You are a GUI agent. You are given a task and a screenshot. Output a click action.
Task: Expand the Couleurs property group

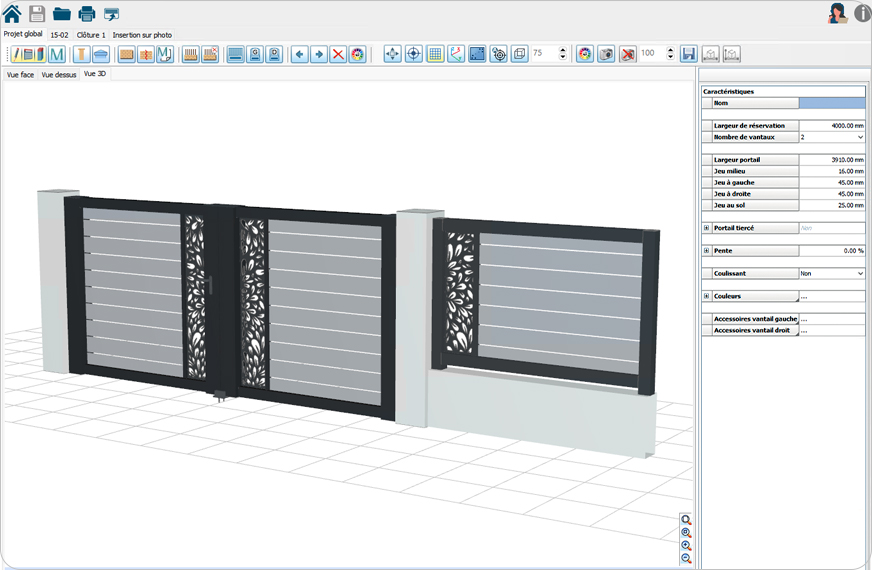pyautogui.click(x=707, y=296)
